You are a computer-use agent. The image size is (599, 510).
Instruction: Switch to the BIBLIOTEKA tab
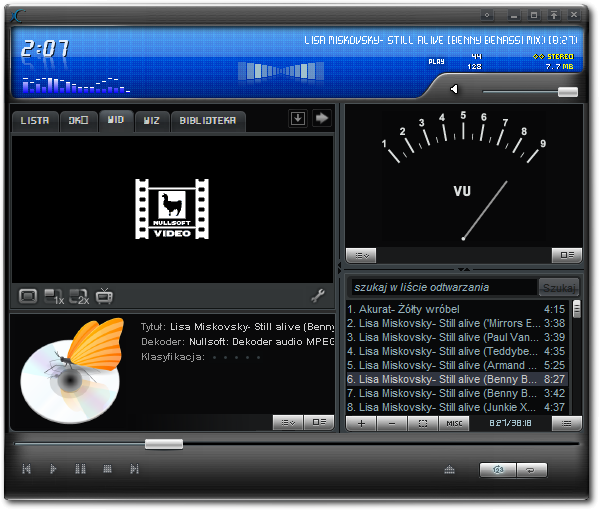[208, 121]
